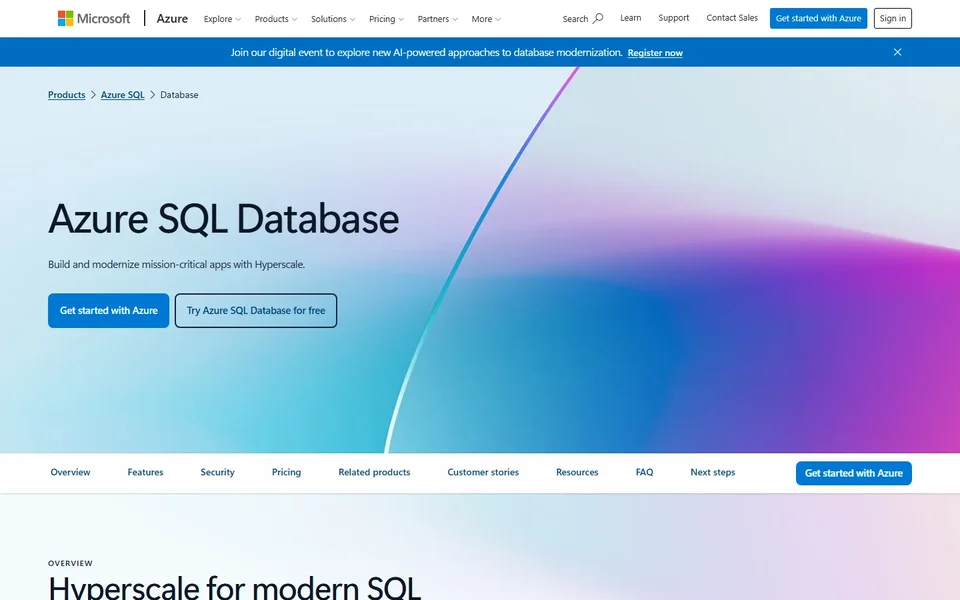Click Try Azure SQL Database for free
960x600 pixels.
click(x=256, y=310)
